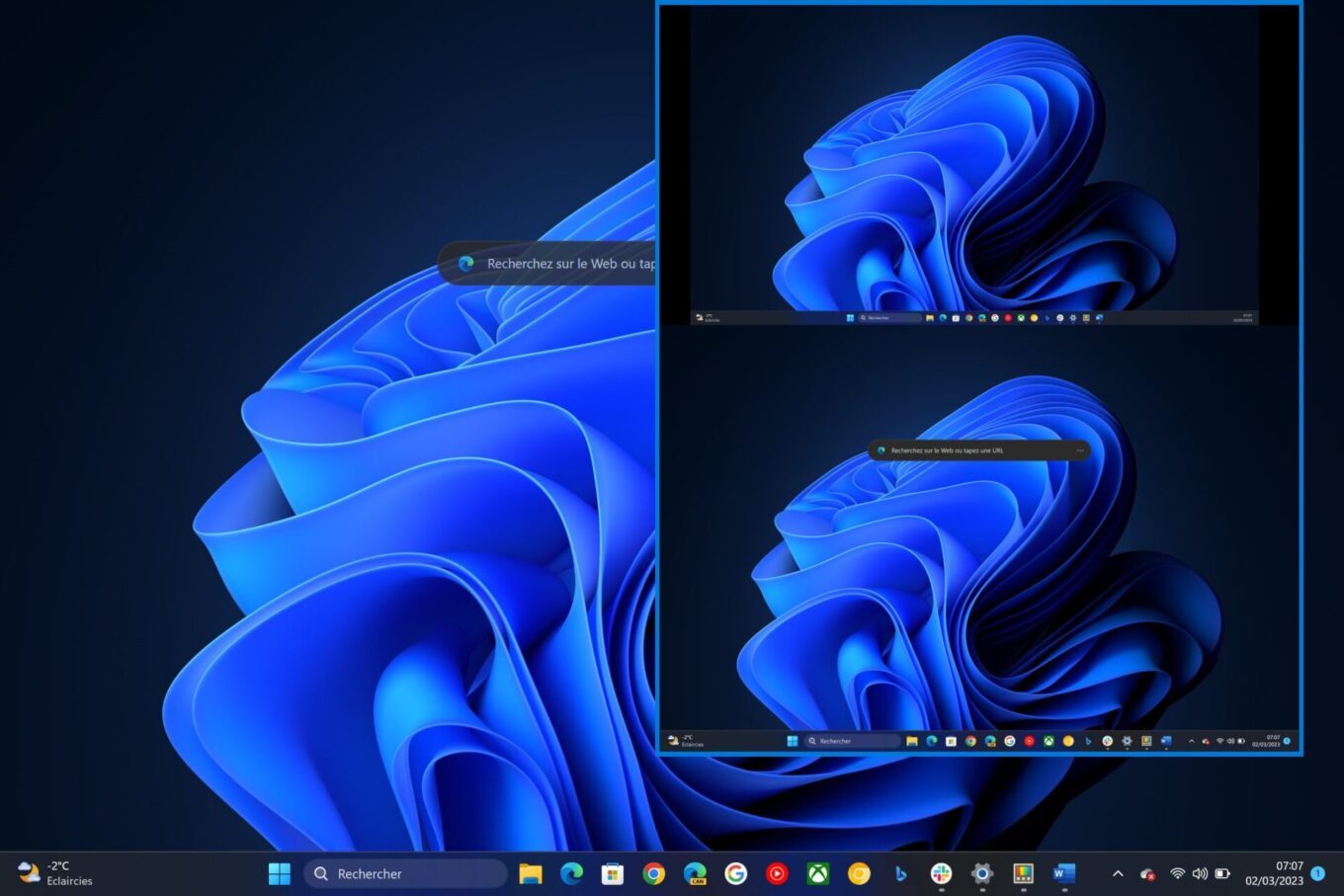Launch the Xbox app from the main taskbar
Image resolution: width=1344 pixels, height=896 pixels.
[818, 873]
